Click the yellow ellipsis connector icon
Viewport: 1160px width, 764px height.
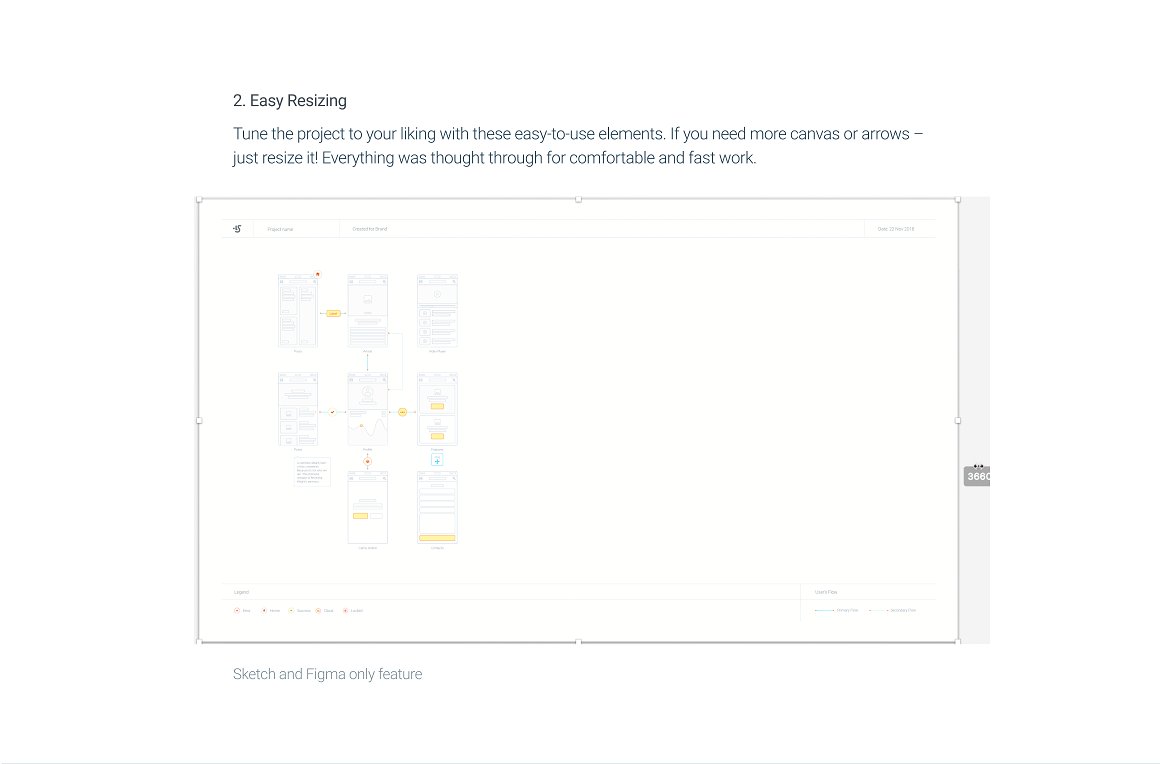coord(402,411)
